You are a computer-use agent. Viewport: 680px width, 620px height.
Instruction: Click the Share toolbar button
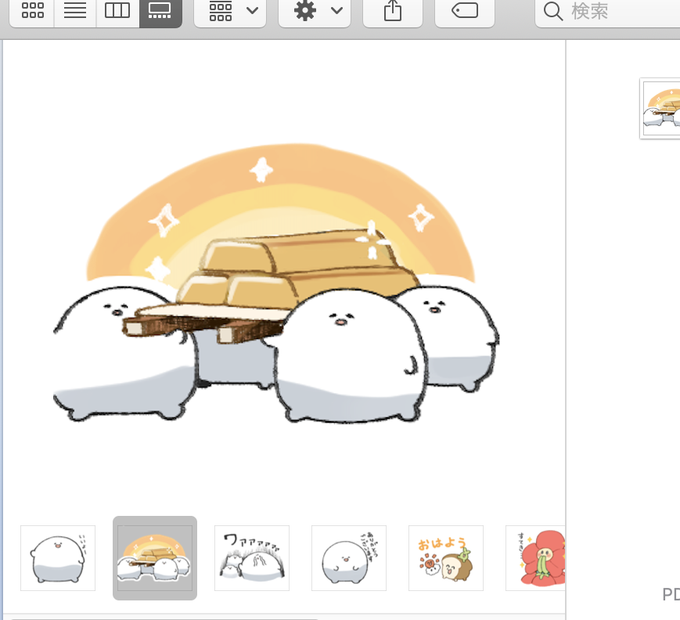click(x=392, y=10)
